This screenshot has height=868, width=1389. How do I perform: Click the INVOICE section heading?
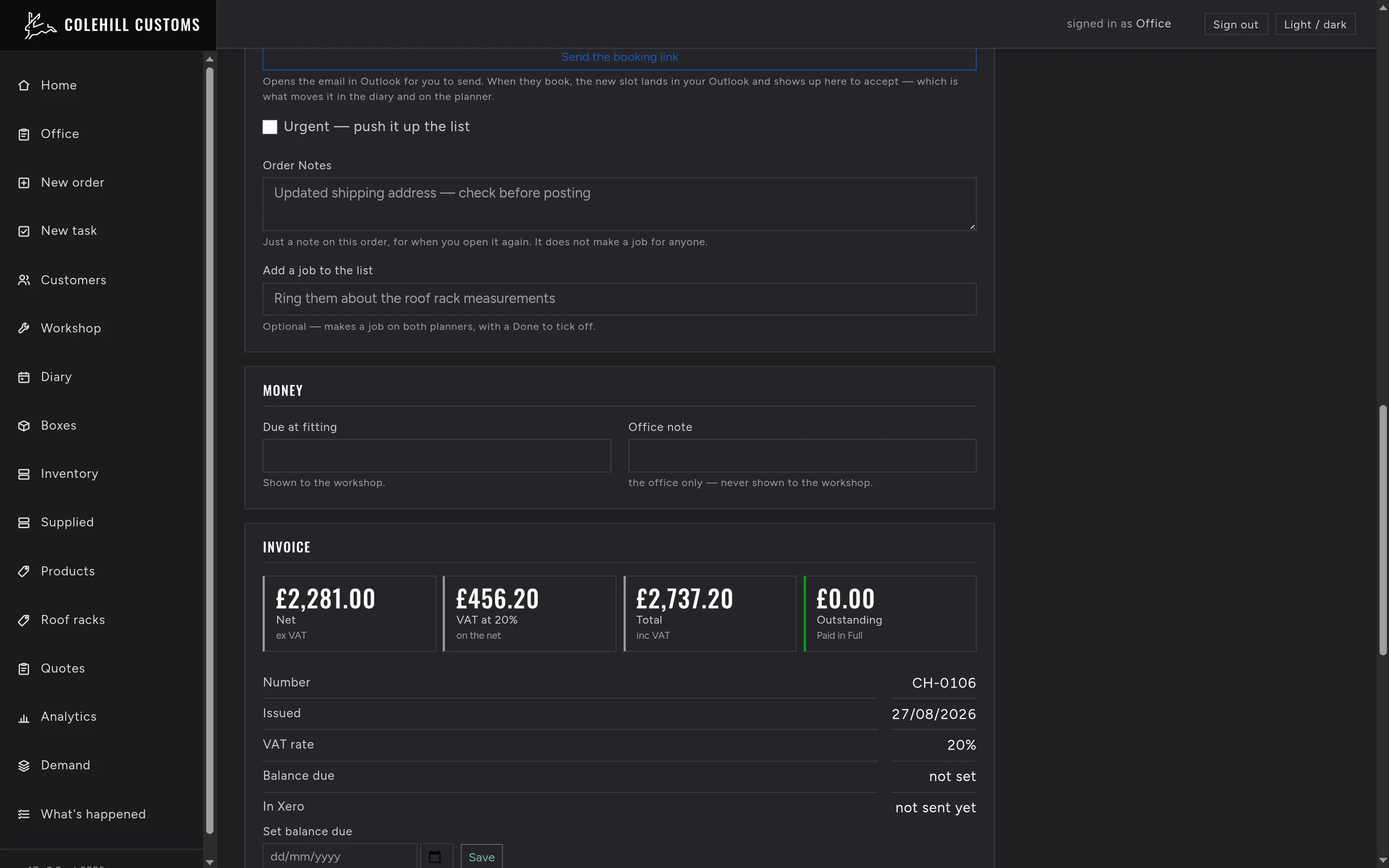pyautogui.click(x=287, y=548)
